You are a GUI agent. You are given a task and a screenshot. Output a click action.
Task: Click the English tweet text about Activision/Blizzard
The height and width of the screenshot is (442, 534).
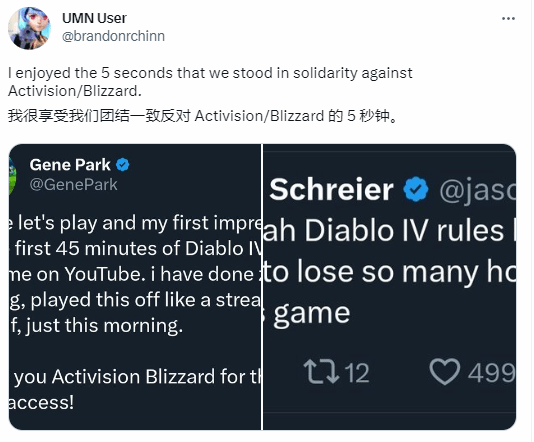point(210,82)
